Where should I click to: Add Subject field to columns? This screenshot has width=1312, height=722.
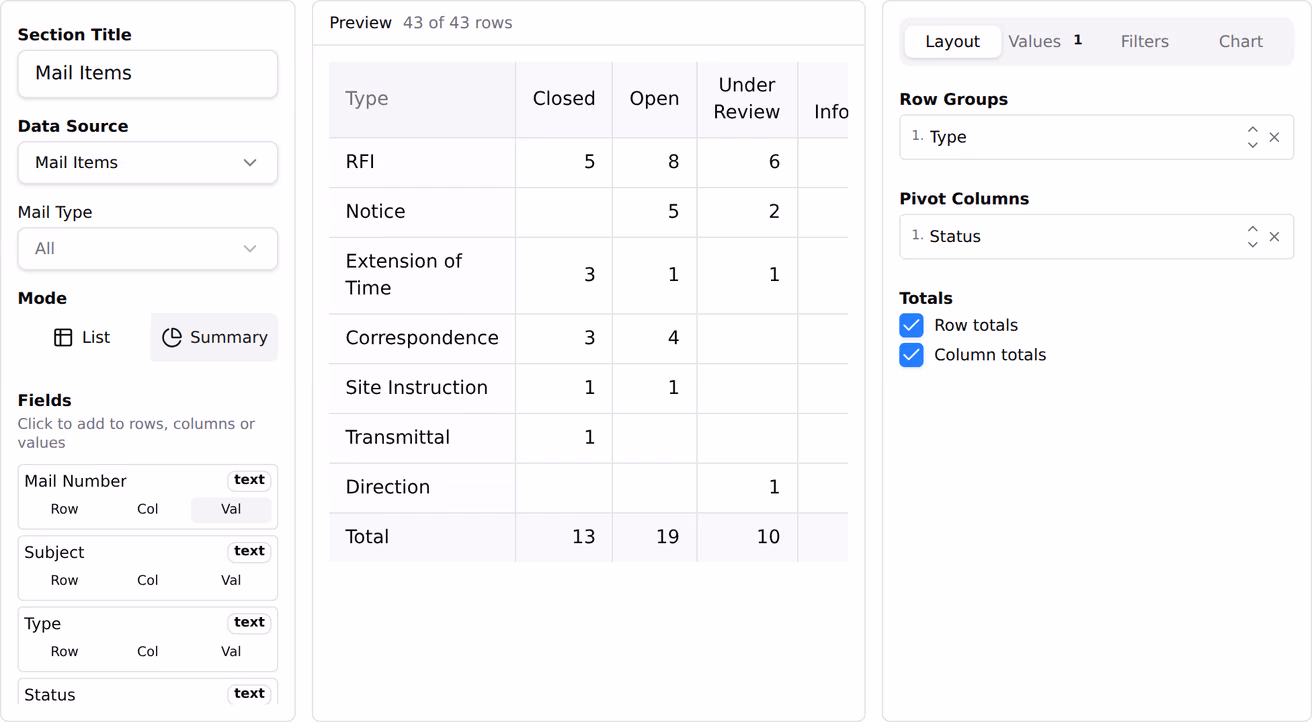click(148, 580)
